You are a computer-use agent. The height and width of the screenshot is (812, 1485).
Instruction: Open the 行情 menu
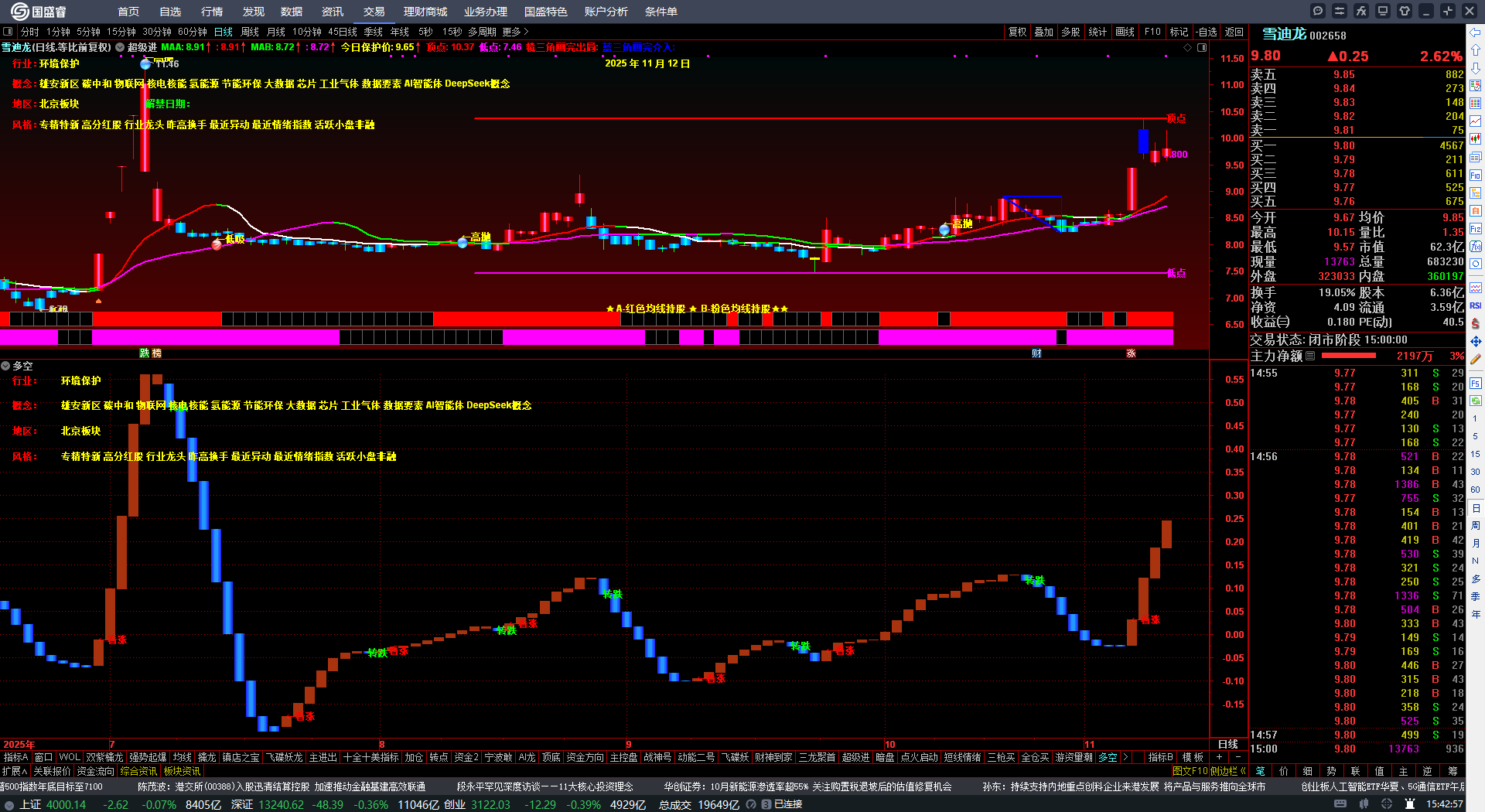(212, 12)
